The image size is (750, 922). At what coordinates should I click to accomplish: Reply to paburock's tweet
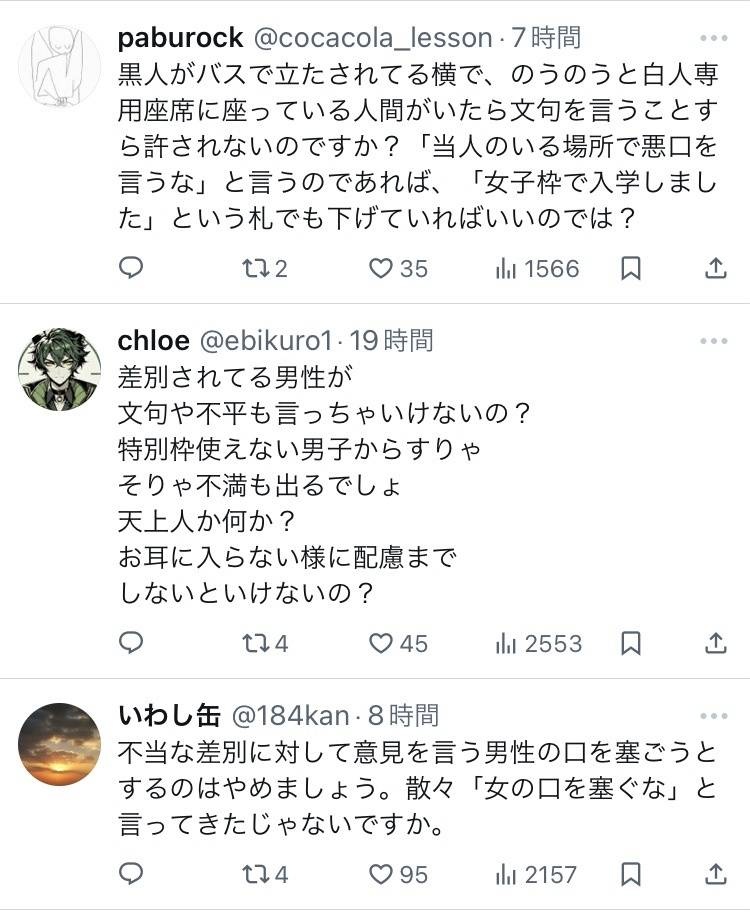coord(131,268)
